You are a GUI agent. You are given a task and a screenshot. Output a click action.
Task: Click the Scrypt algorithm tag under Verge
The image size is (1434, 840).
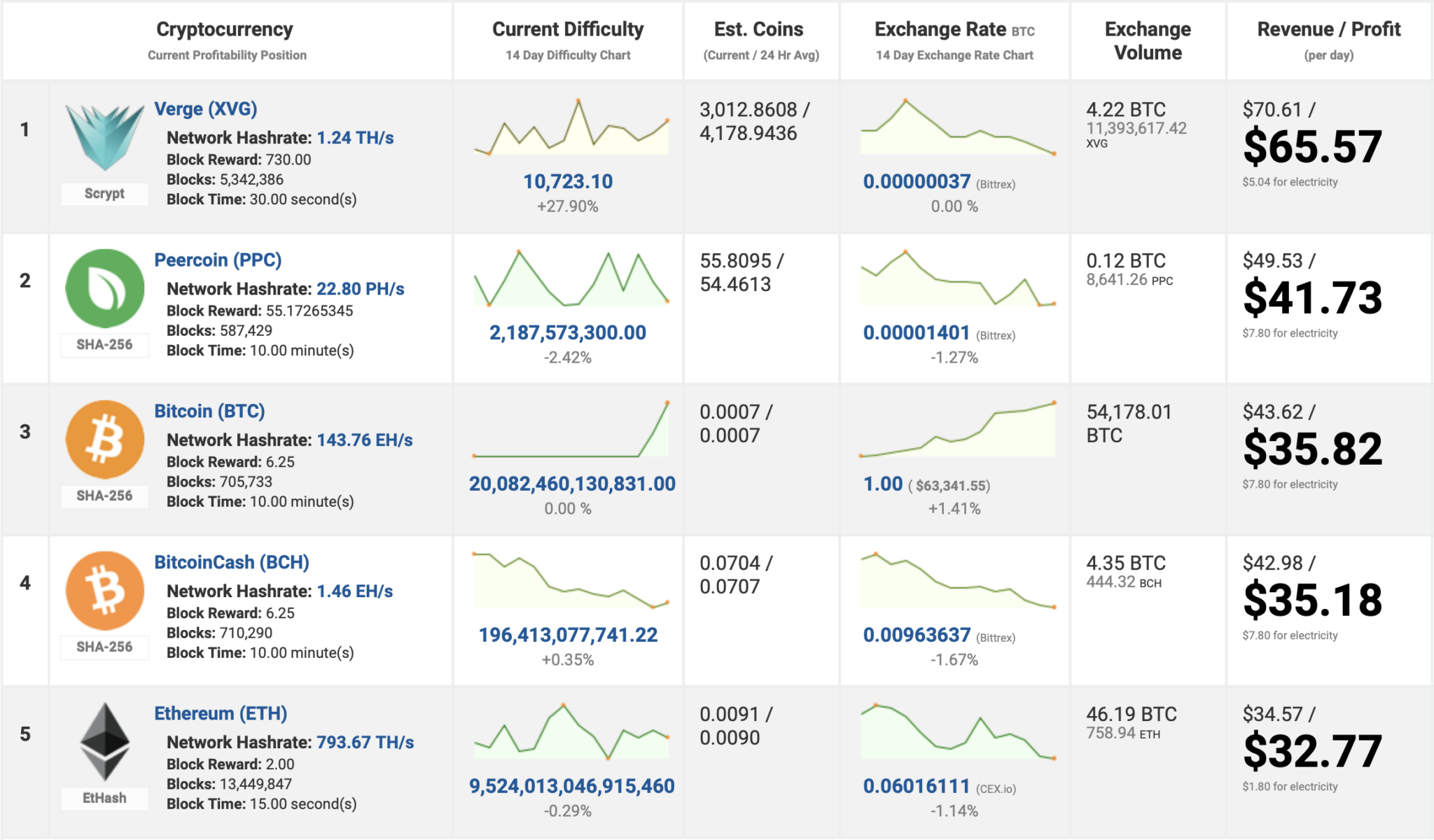pos(104,194)
